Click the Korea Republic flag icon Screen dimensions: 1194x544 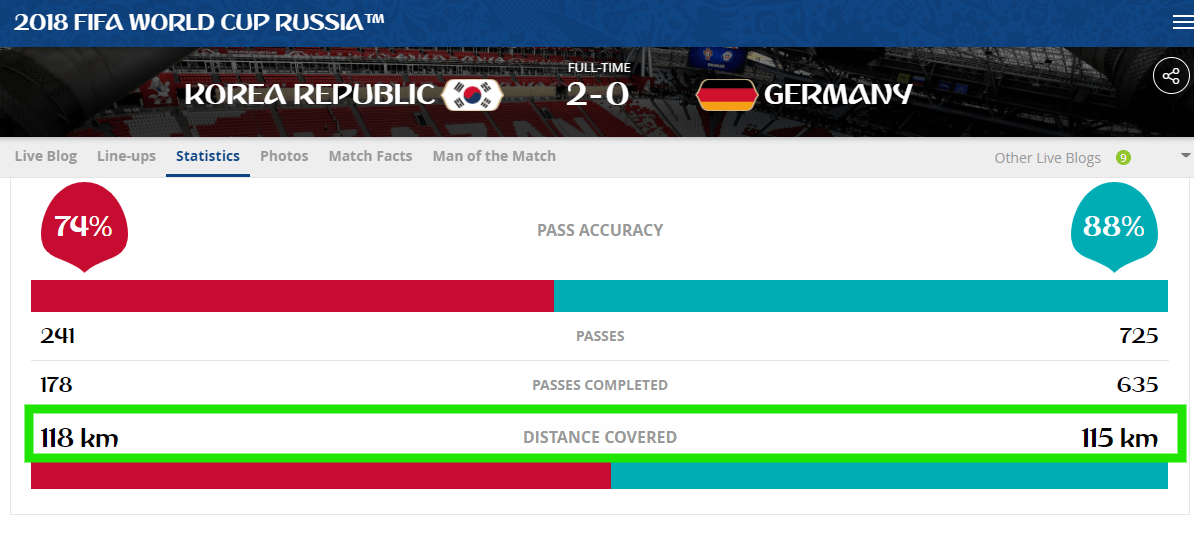click(x=473, y=94)
